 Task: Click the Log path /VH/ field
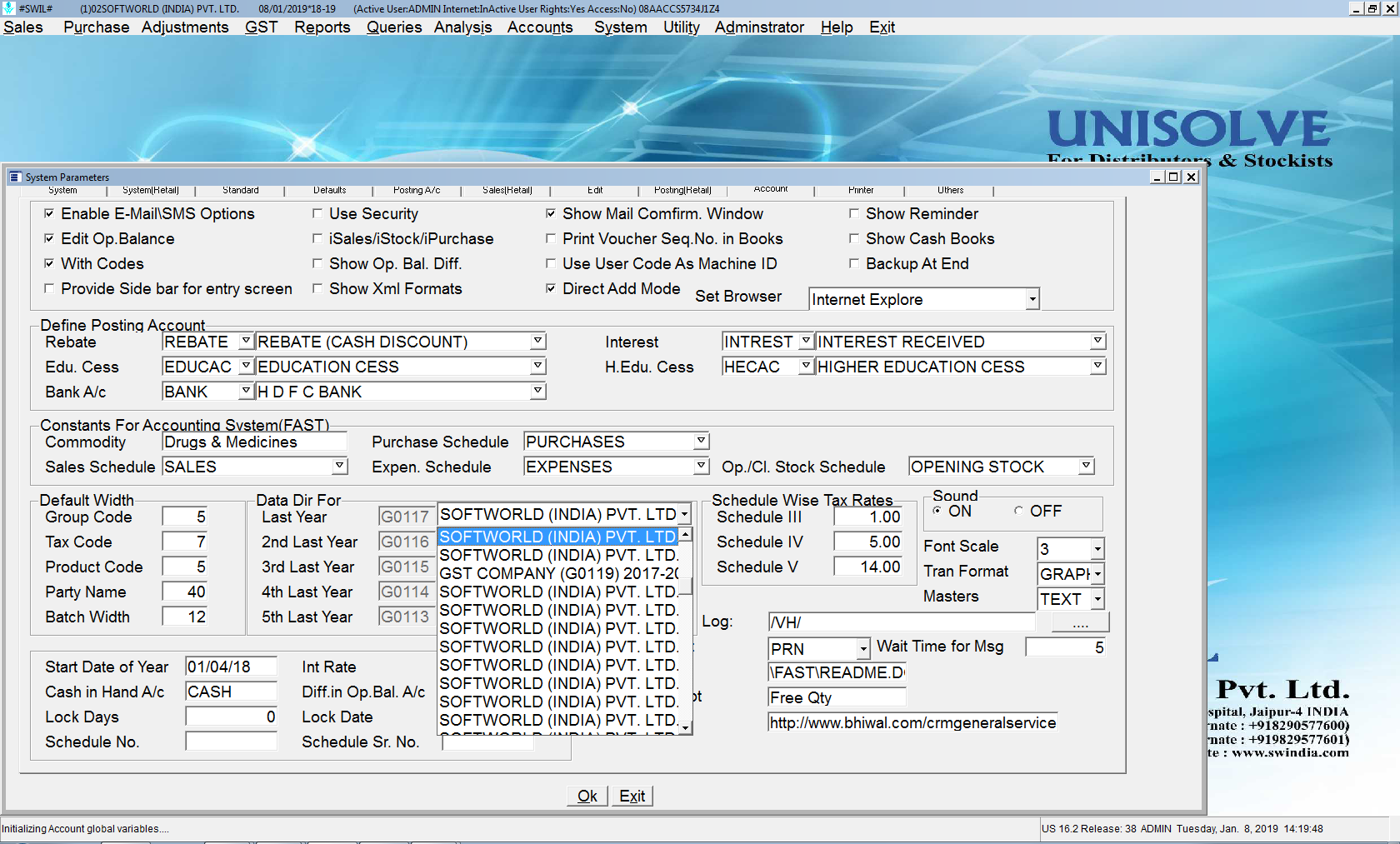(902, 622)
